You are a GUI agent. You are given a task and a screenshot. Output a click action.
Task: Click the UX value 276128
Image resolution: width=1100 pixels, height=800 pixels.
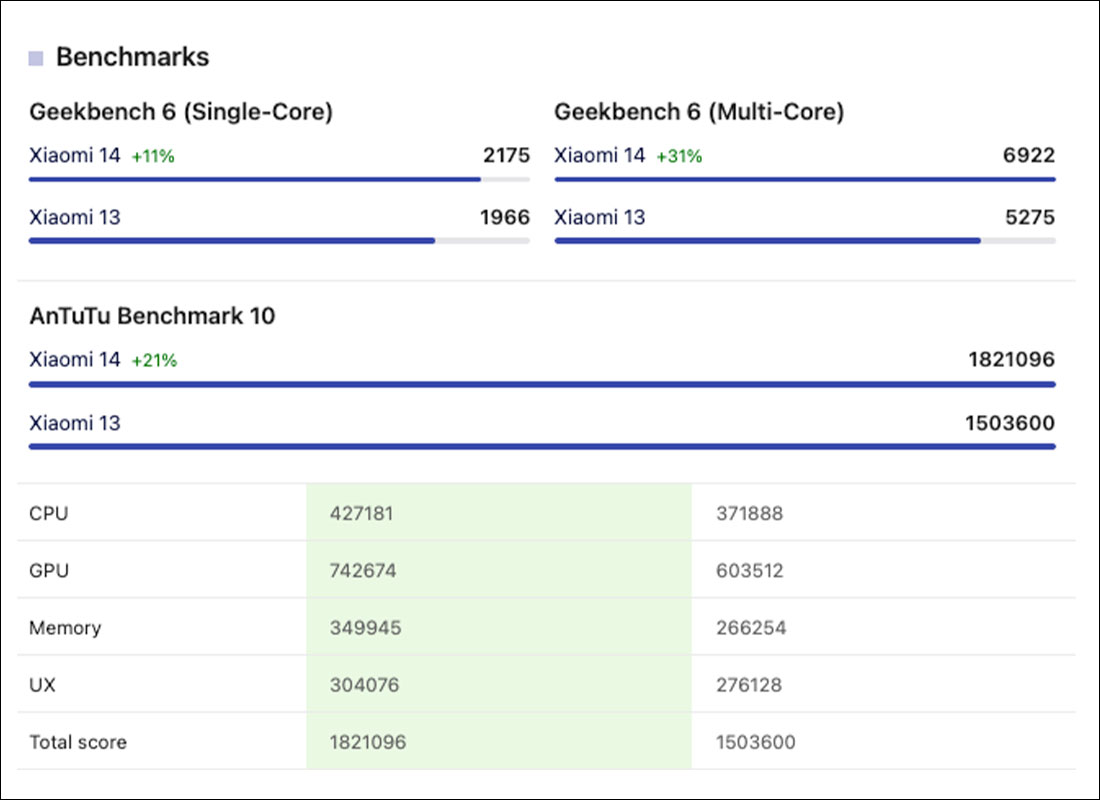click(x=749, y=685)
